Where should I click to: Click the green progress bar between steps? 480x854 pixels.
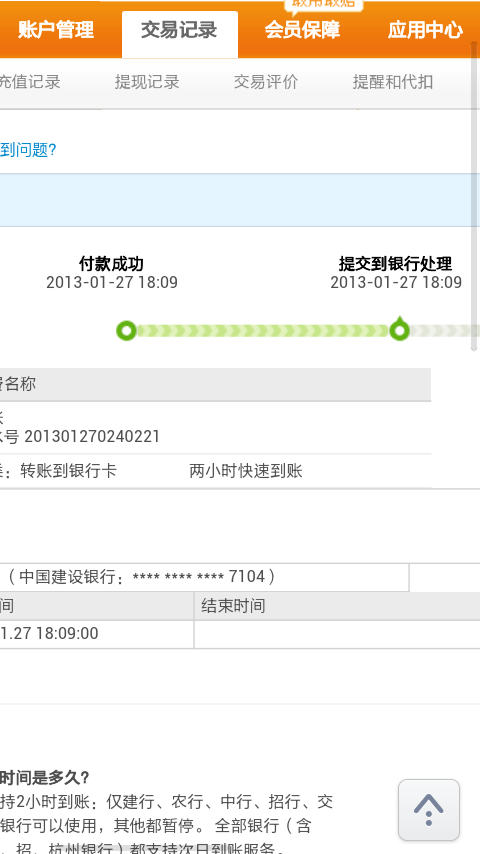pyautogui.click(x=263, y=331)
